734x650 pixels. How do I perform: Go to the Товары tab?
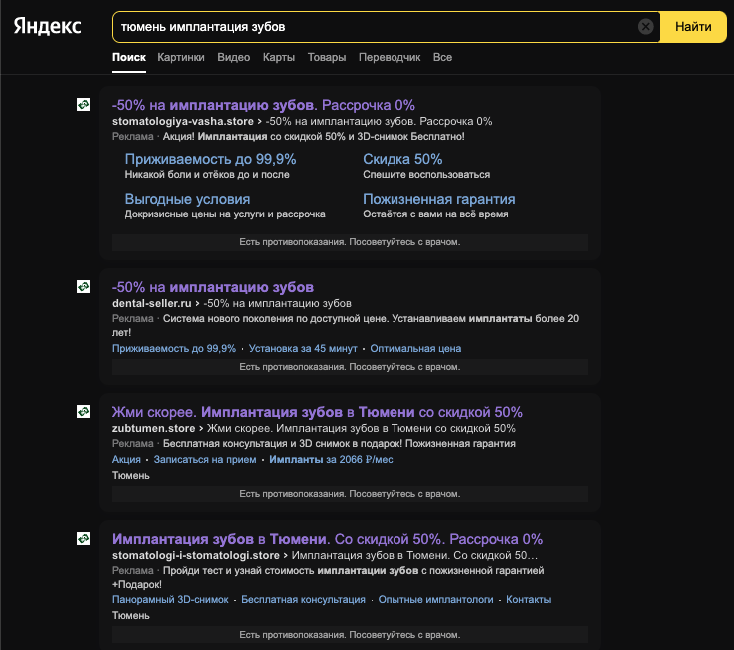click(327, 58)
